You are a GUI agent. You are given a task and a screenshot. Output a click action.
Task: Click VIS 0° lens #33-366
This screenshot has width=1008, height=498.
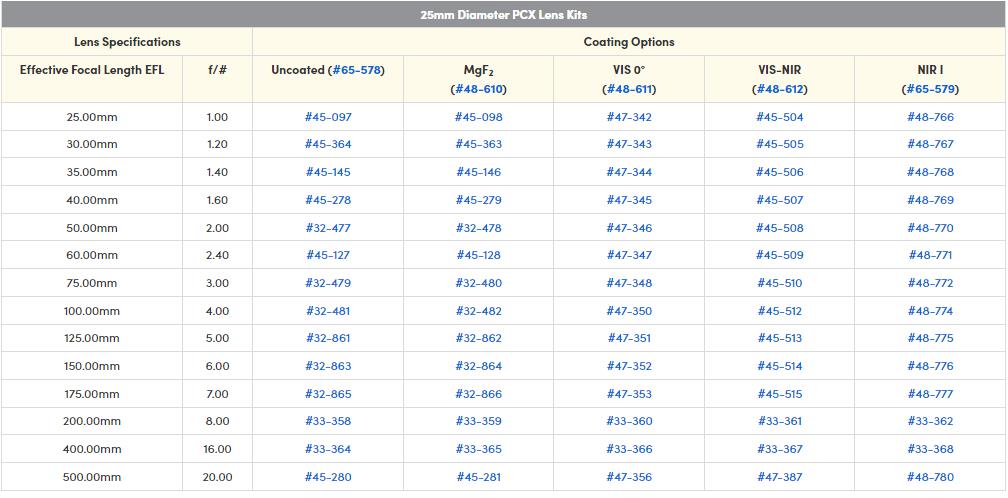(x=629, y=449)
